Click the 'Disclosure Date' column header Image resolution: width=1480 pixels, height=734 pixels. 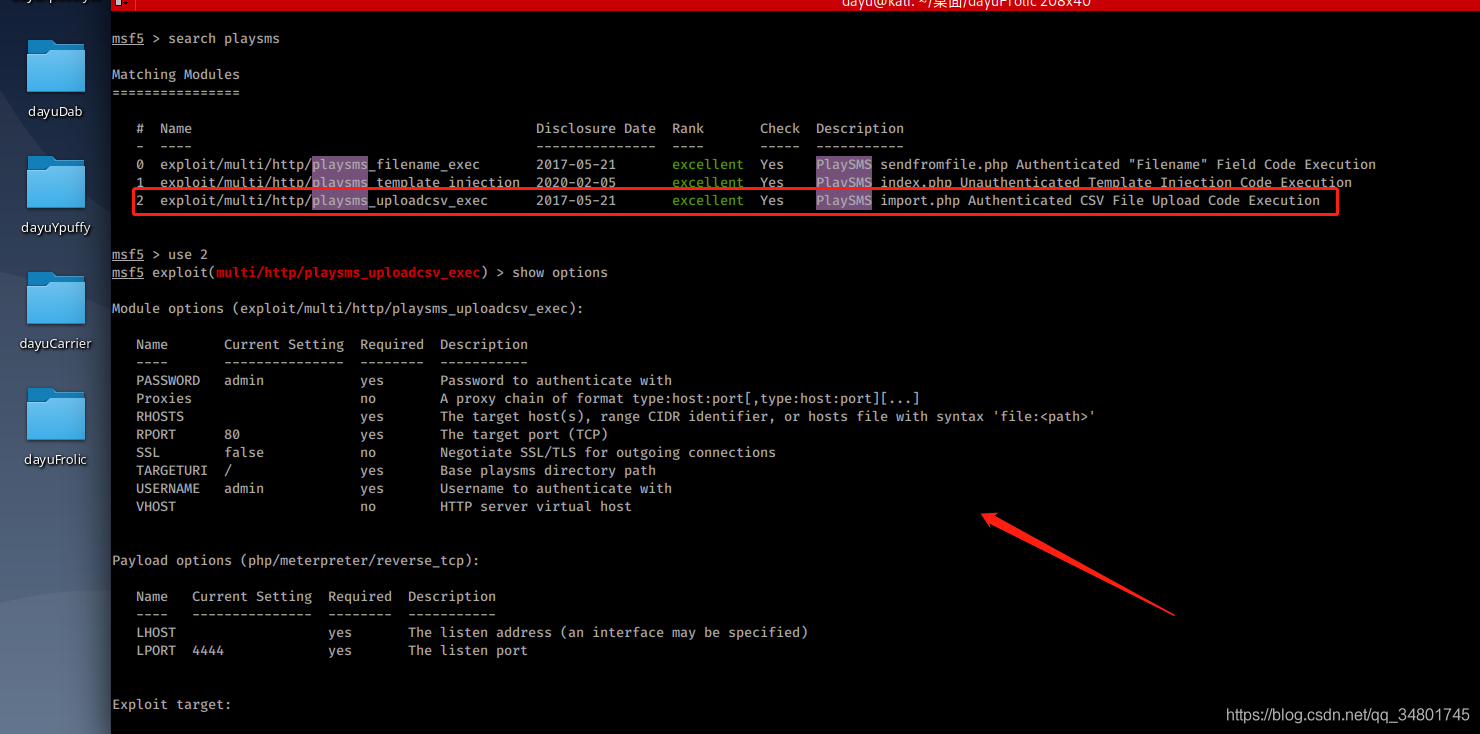point(596,128)
